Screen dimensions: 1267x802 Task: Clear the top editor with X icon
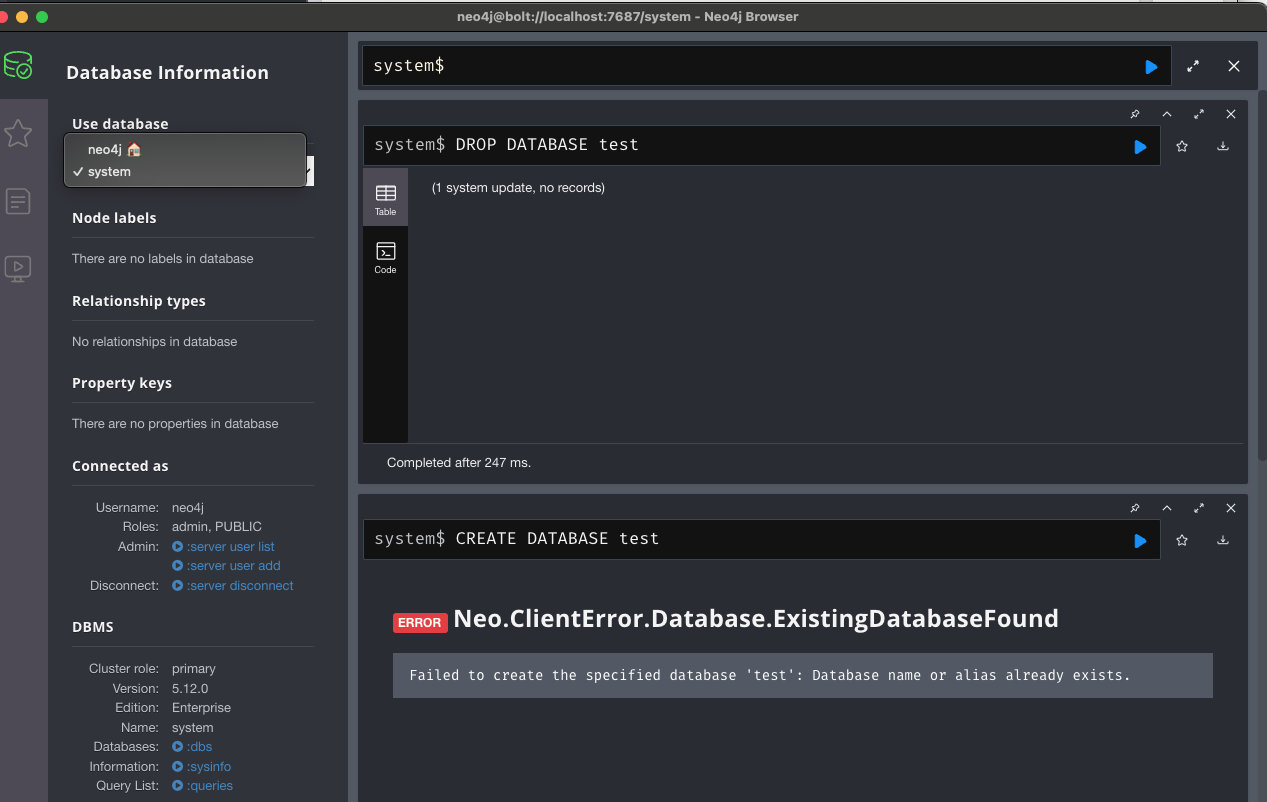coord(1234,66)
